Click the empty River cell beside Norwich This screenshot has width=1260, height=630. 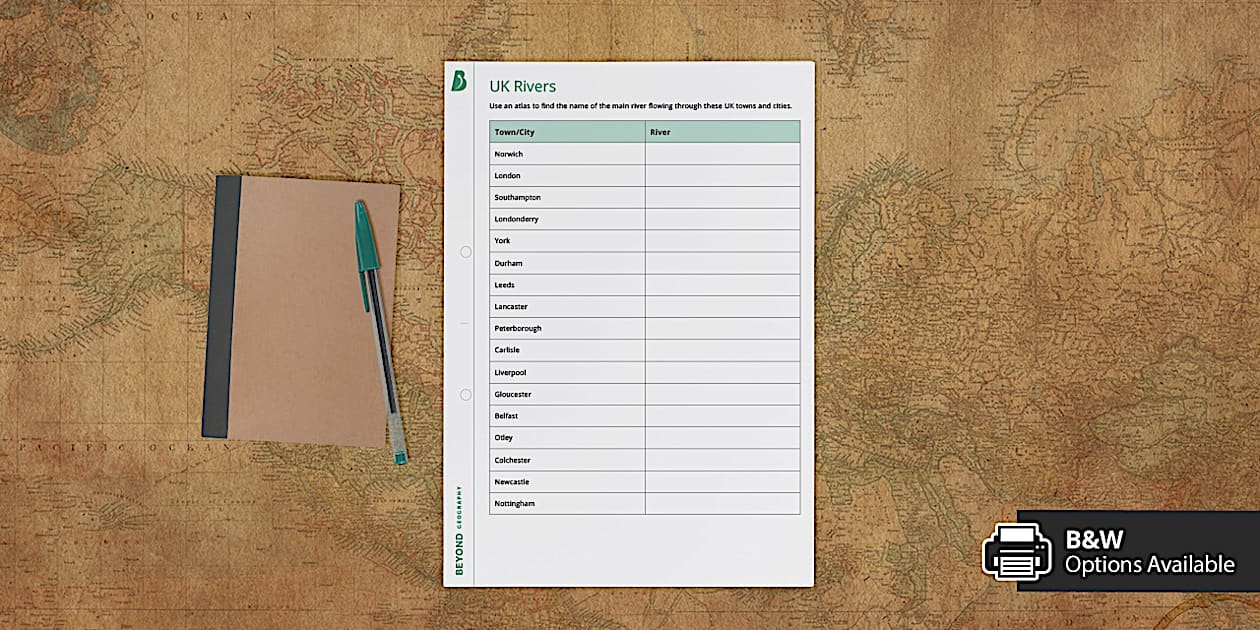click(722, 154)
